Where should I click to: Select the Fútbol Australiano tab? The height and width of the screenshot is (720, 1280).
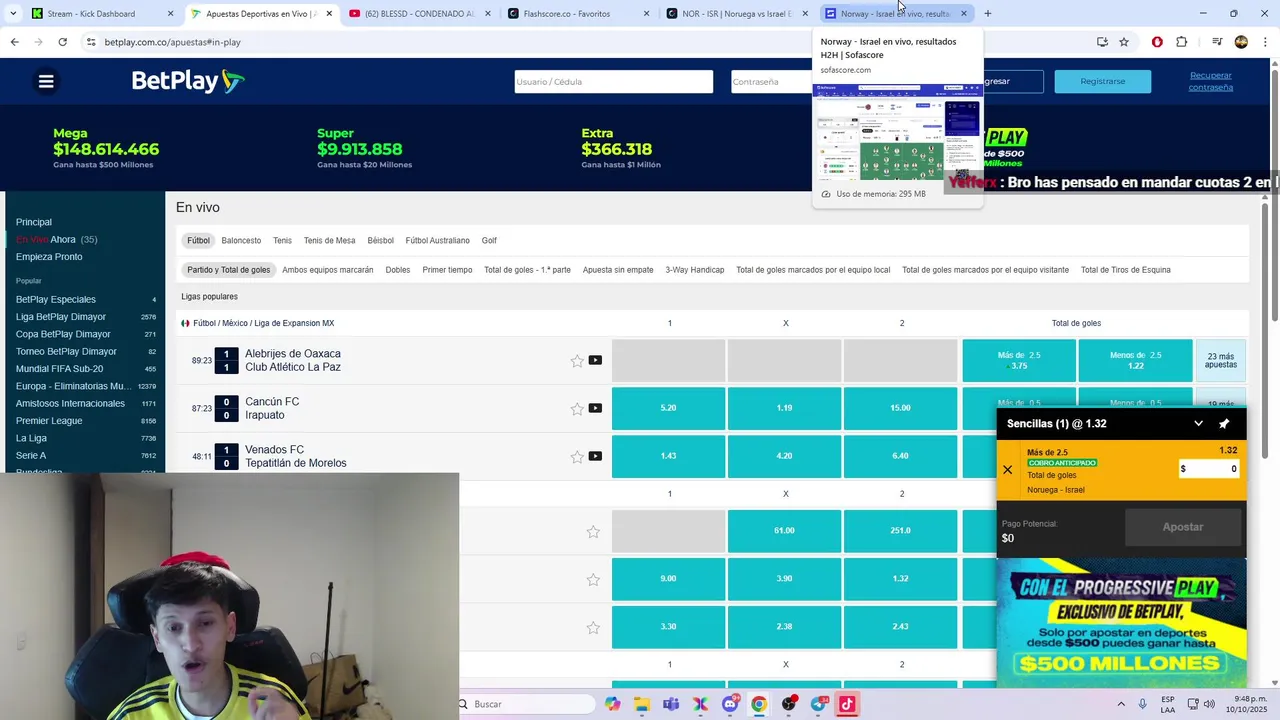pyautogui.click(x=437, y=241)
